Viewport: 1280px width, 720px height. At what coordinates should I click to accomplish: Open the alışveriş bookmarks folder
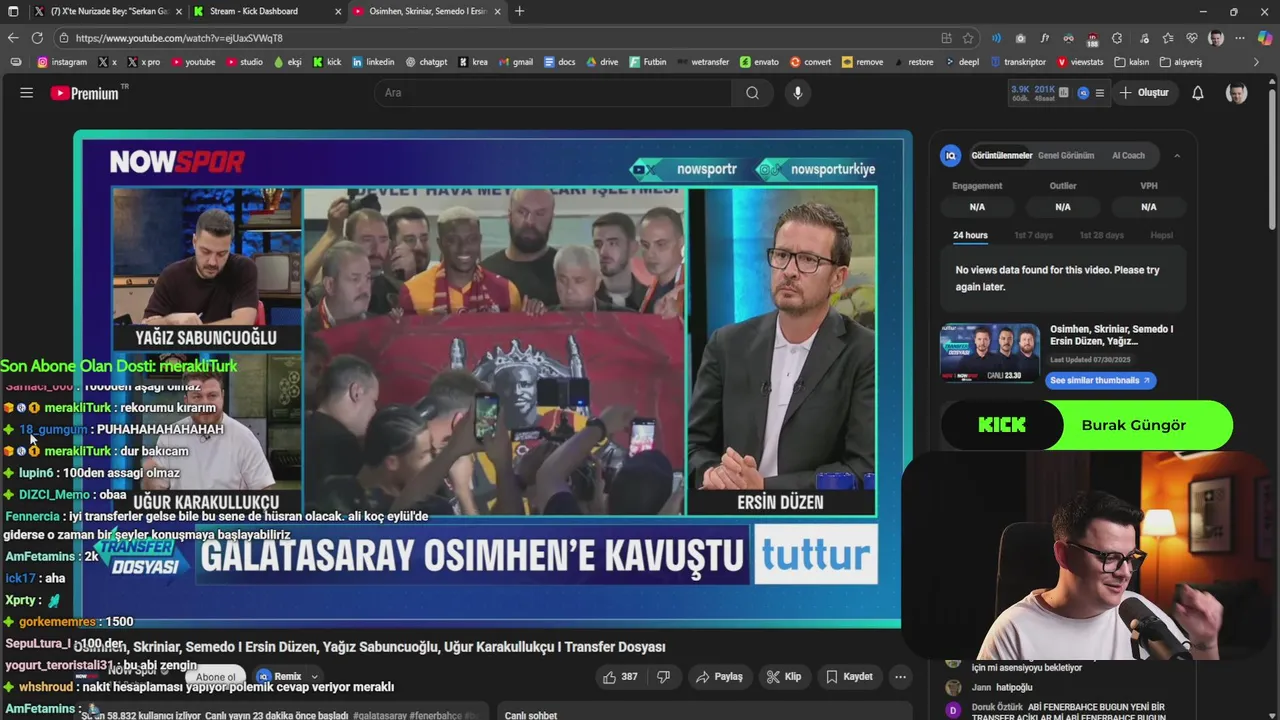tap(1180, 62)
